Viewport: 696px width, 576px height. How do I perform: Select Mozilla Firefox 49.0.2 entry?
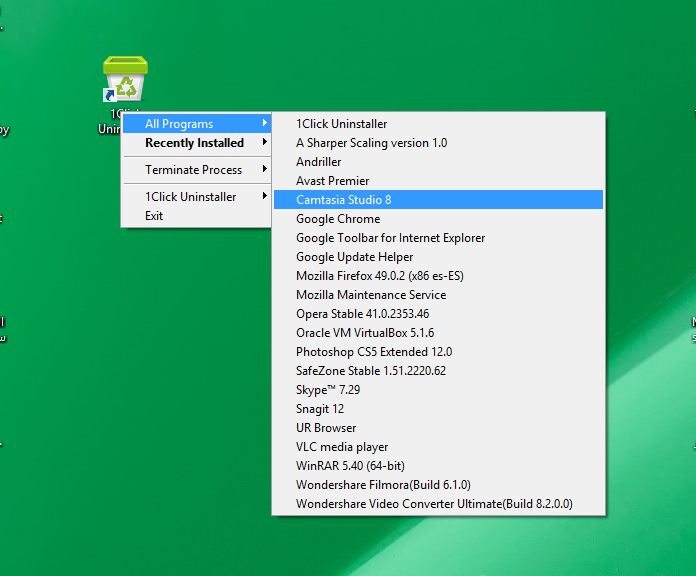coord(379,276)
